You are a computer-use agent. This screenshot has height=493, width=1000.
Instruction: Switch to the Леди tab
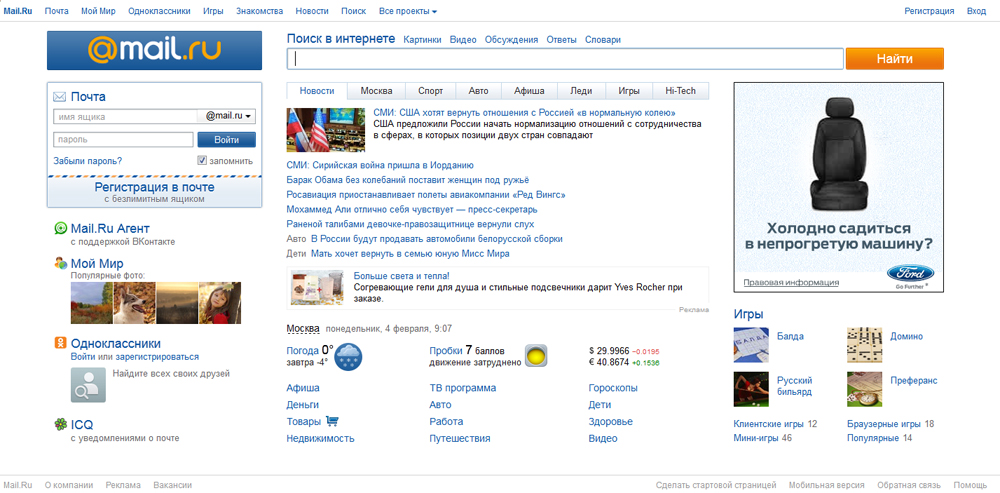pos(581,91)
